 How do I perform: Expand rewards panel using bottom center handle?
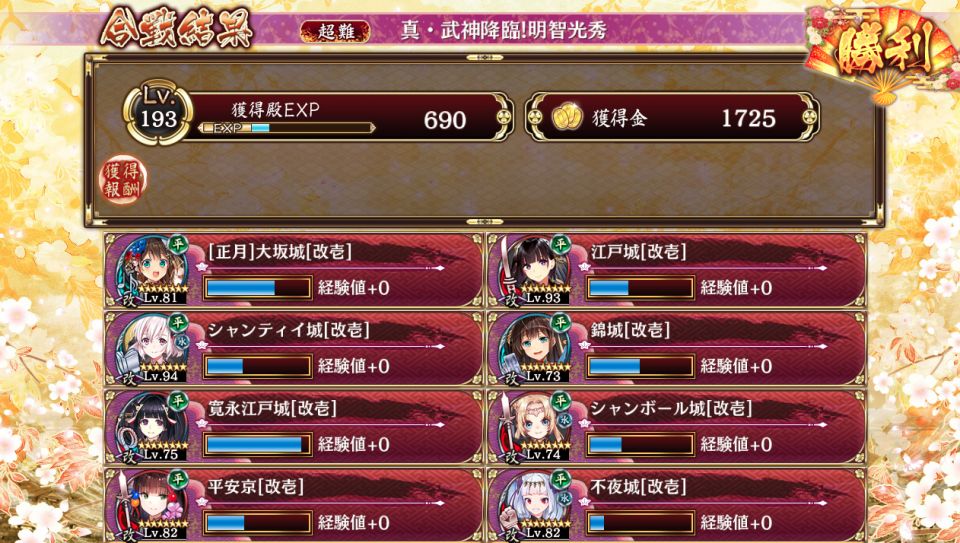click(x=484, y=222)
